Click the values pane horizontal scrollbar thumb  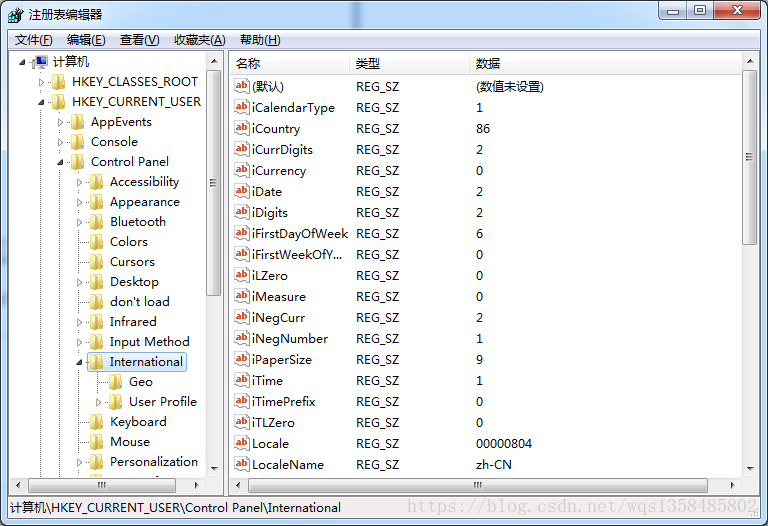478,485
